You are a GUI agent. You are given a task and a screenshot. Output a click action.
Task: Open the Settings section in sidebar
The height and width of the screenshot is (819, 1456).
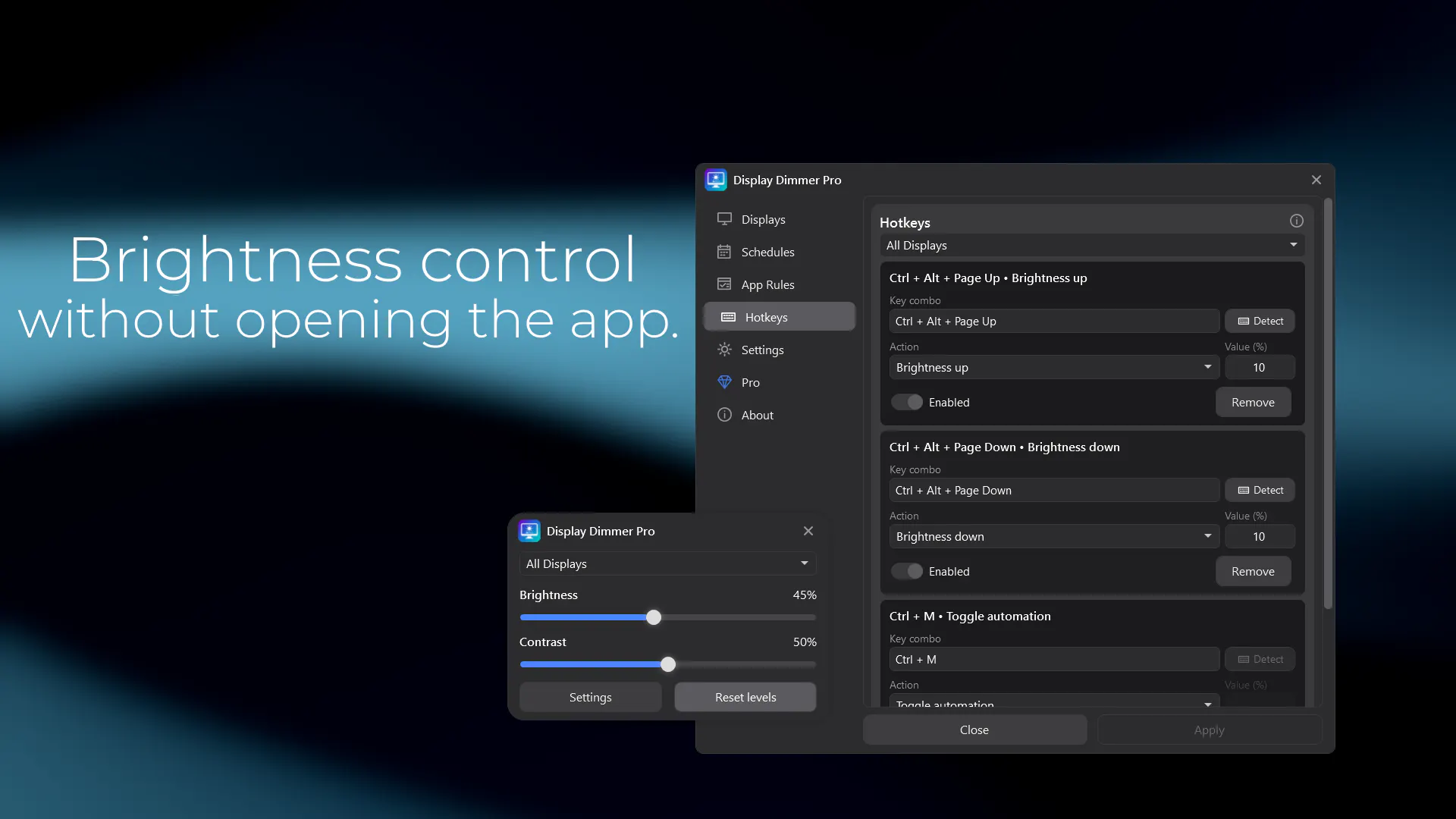780,350
